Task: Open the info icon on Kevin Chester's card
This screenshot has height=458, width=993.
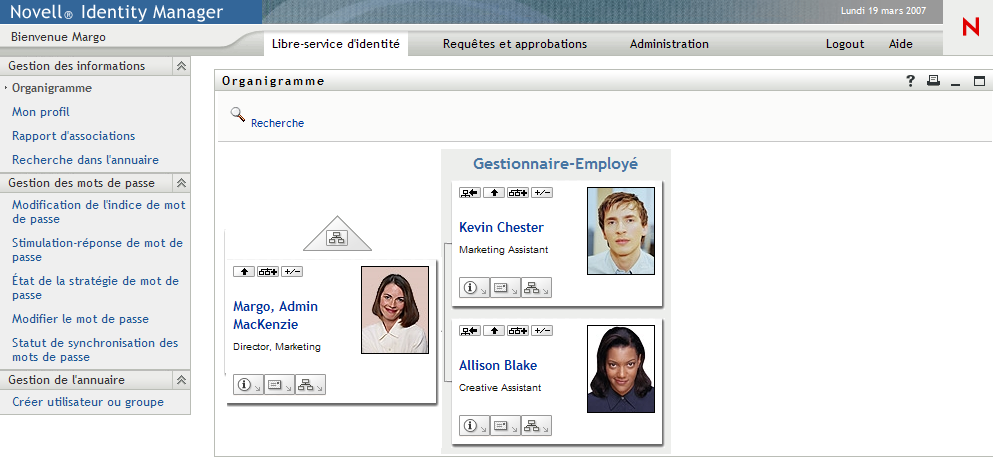Action: click(474, 288)
